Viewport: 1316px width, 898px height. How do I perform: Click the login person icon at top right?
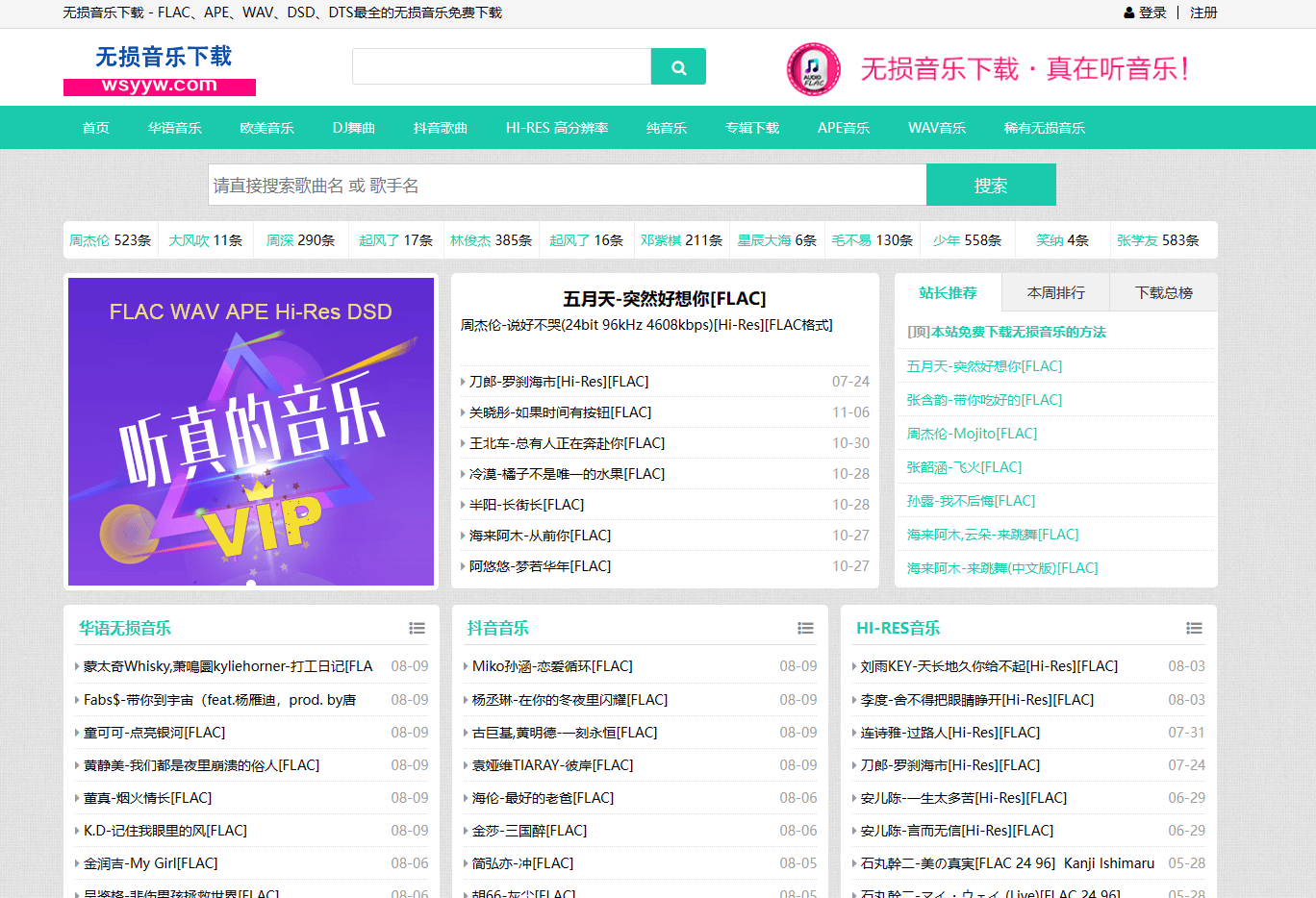tap(1129, 13)
